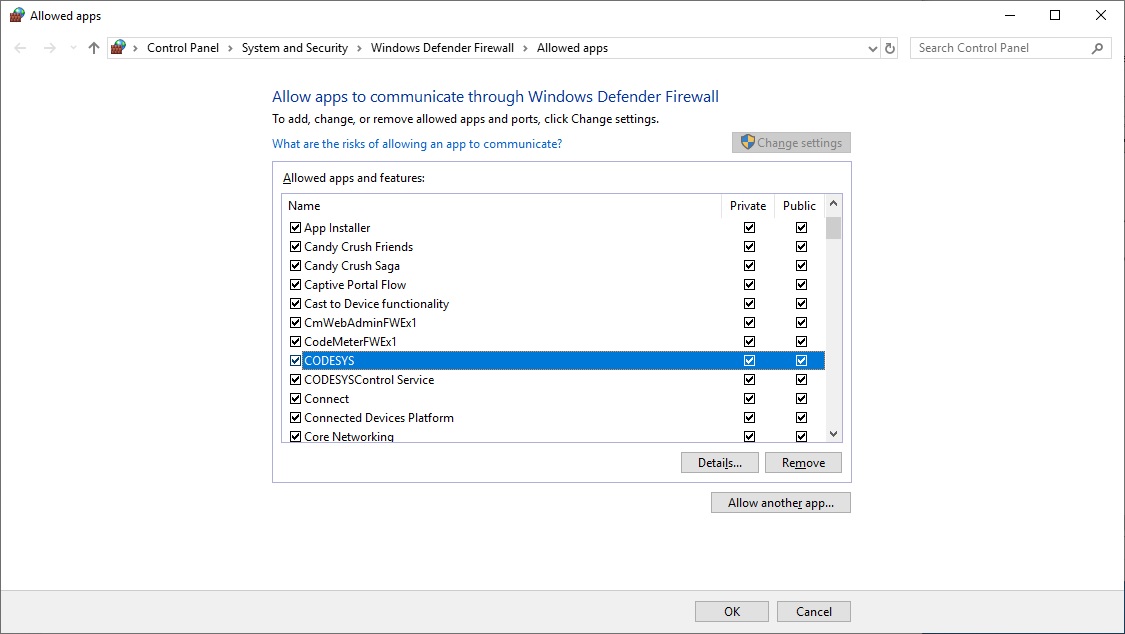1125x634 pixels.
Task: Open the recent locations dropdown arrow
Action: (72, 48)
